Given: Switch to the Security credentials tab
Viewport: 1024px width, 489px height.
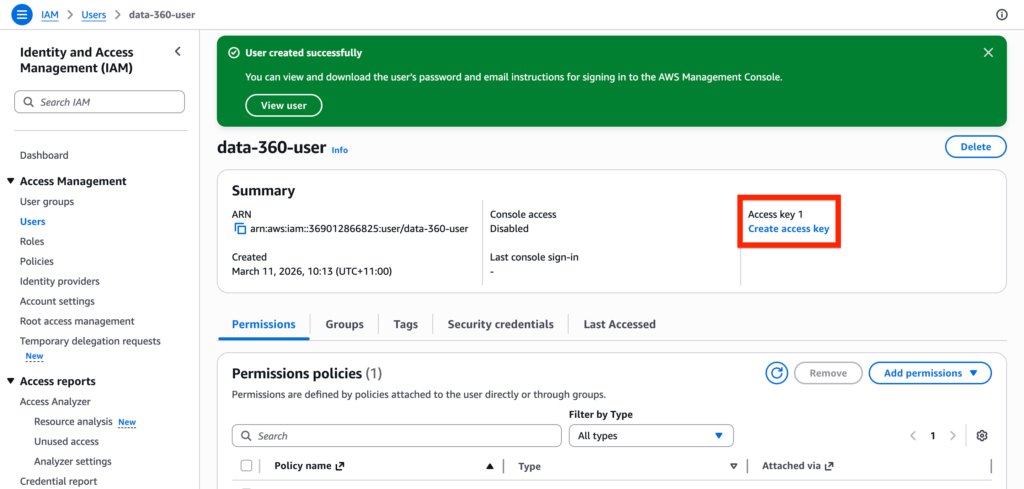Looking at the screenshot, I should click(x=500, y=324).
